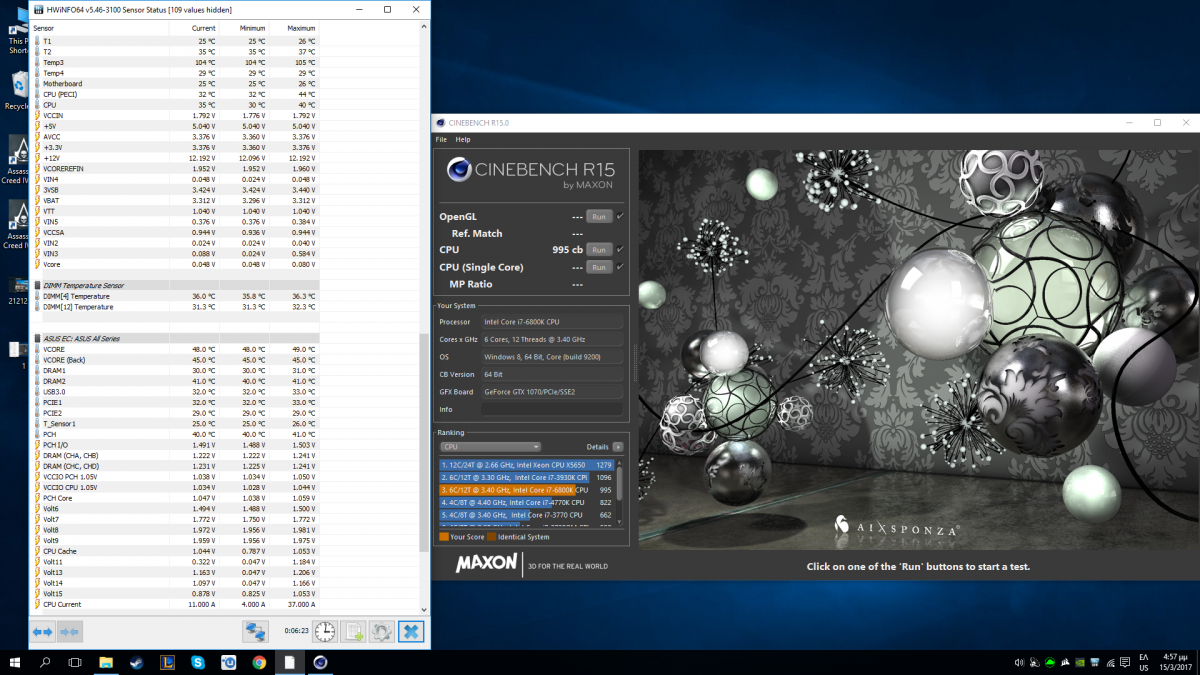Expand HWiNFO columns with the right-left arrows button
1200x675 pixels.
pos(42,632)
